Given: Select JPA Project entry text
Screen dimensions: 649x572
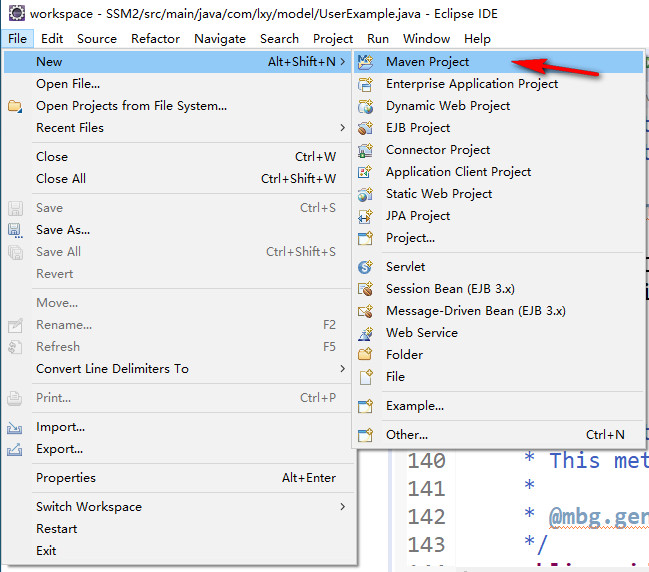Looking at the screenshot, I should 418,216.
